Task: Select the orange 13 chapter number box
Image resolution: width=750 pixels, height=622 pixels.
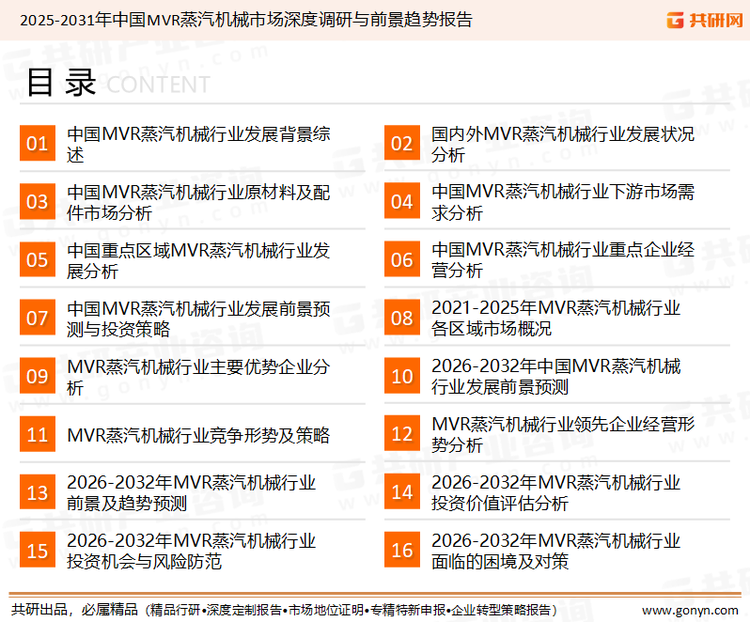Action: (37, 492)
